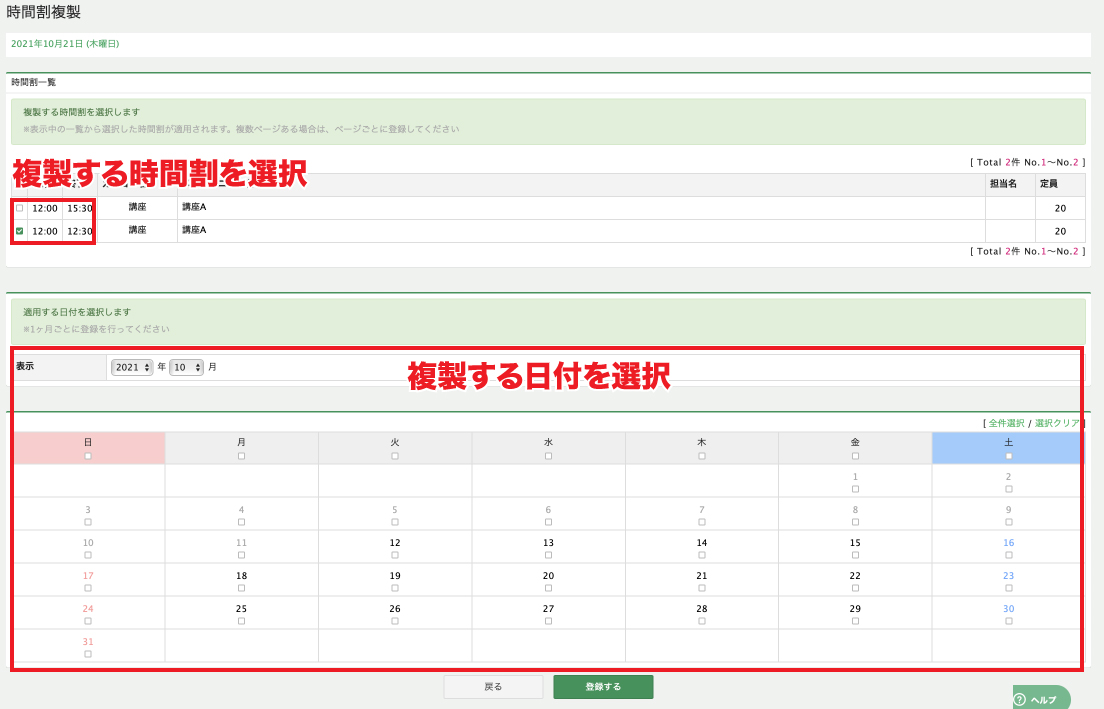Viewport: 1104px width, 709px height.
Task: Click the 全件選択 select-all link
Action: point(1006,423)
